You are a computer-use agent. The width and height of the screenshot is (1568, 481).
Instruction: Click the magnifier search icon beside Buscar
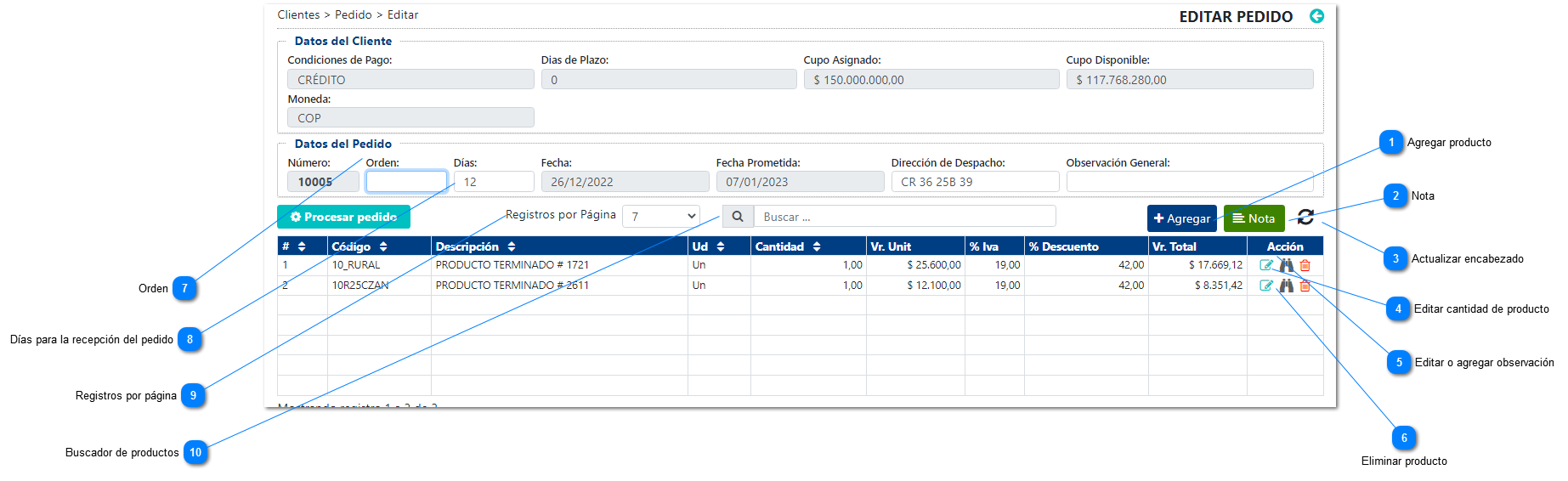(737, 217)
